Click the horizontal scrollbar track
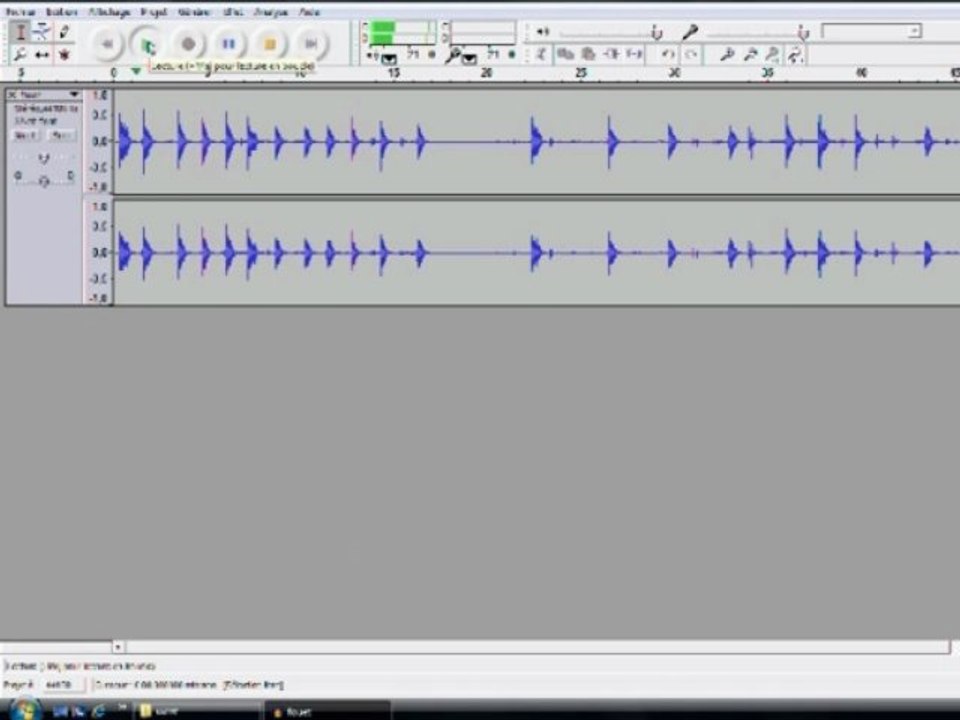960x720 pixels. point(538,647)
